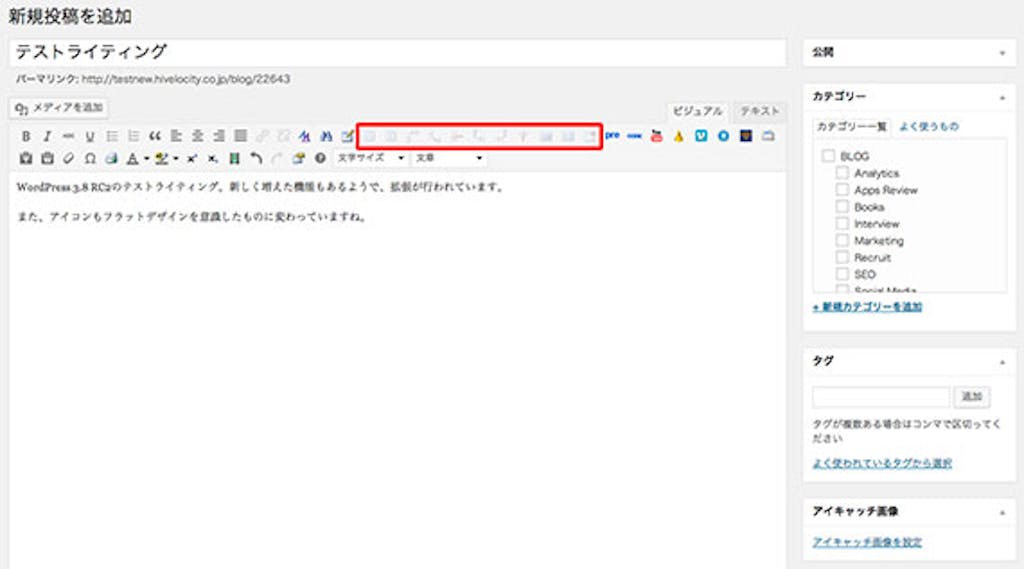Click the paste as plain text icon

pos(25,158)
